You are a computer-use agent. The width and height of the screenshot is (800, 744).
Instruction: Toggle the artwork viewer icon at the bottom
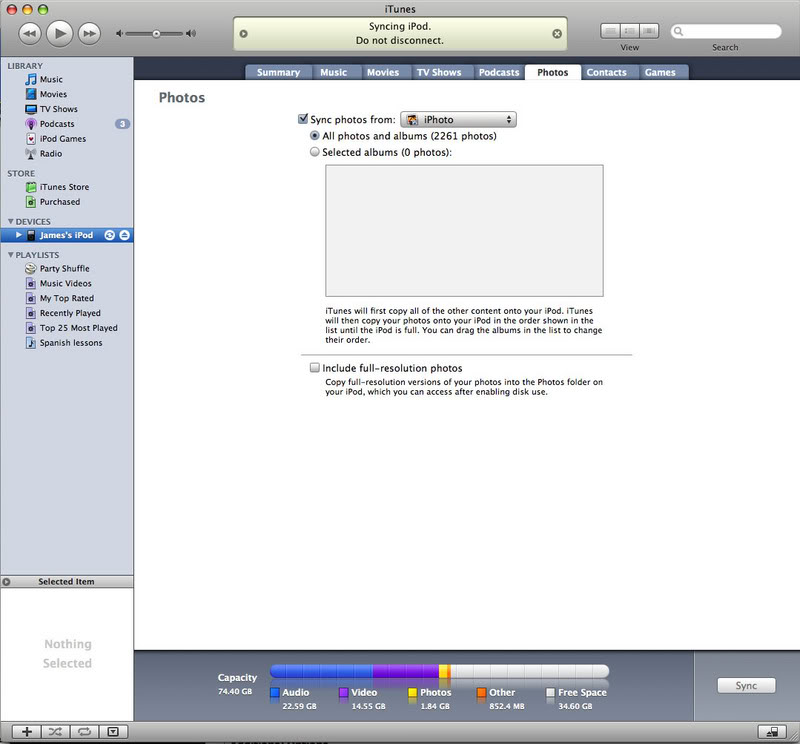113,732
